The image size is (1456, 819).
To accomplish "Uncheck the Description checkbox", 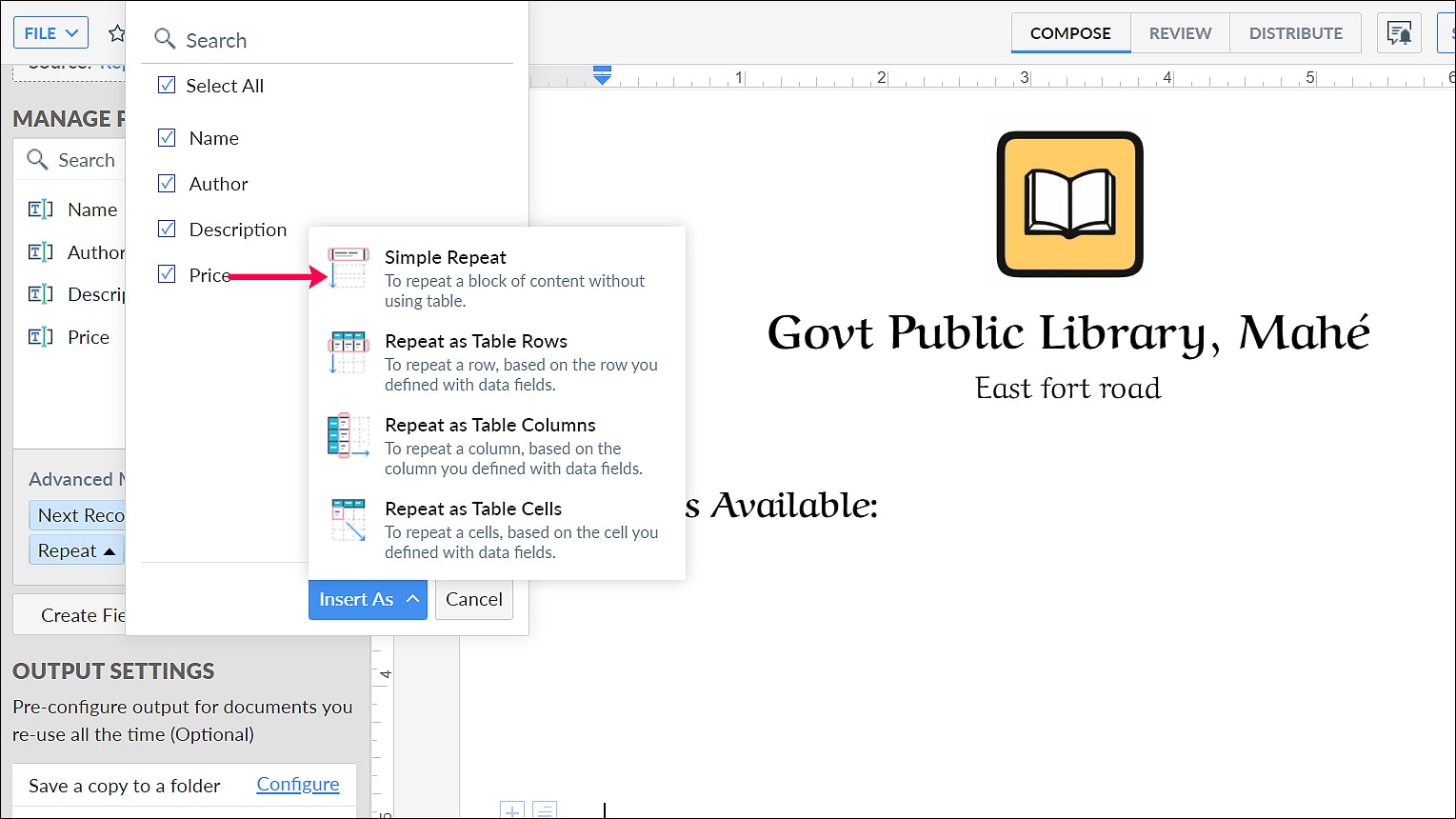I will coord(167,229).
